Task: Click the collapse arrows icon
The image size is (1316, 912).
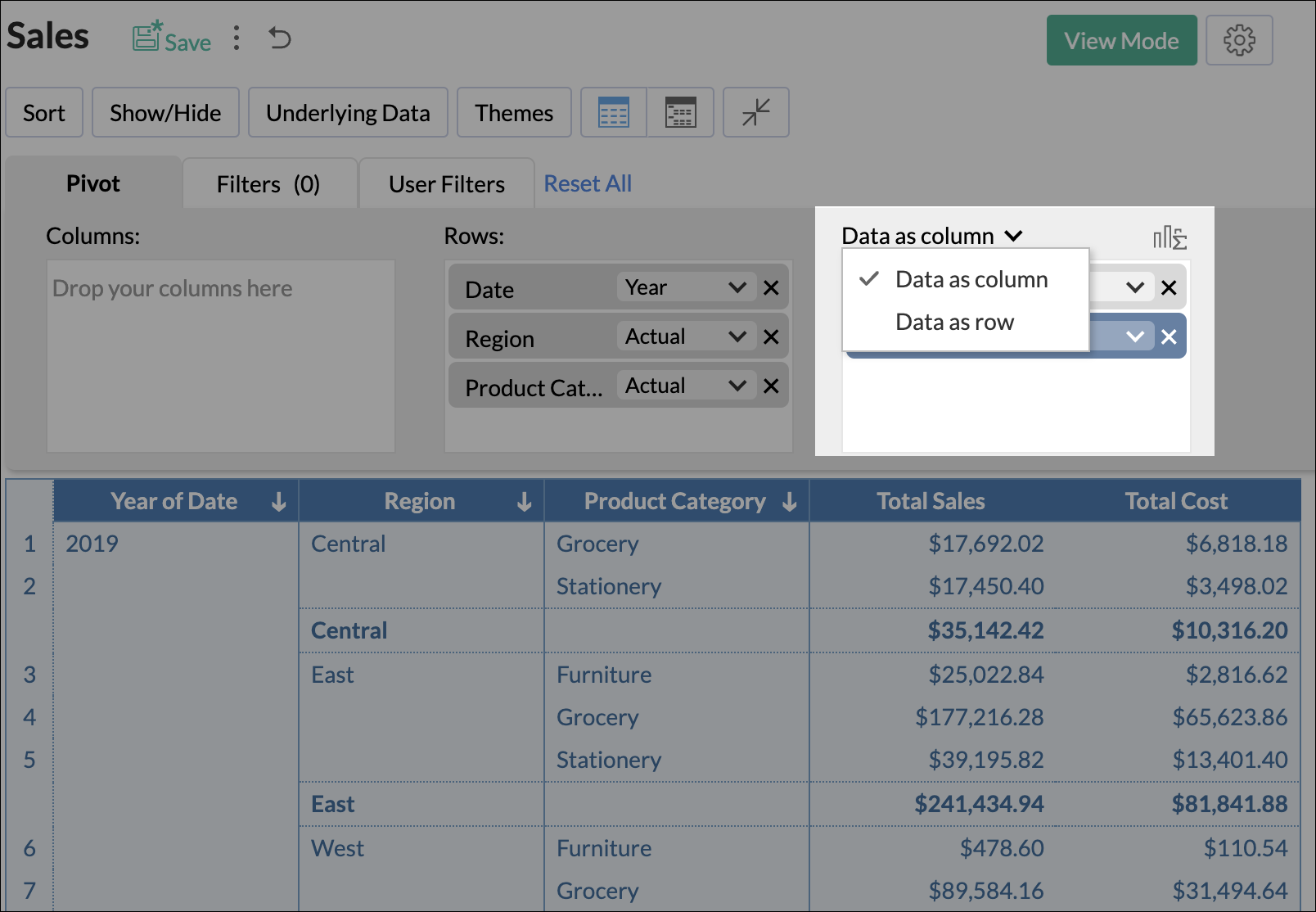Action: pos(756,113)
